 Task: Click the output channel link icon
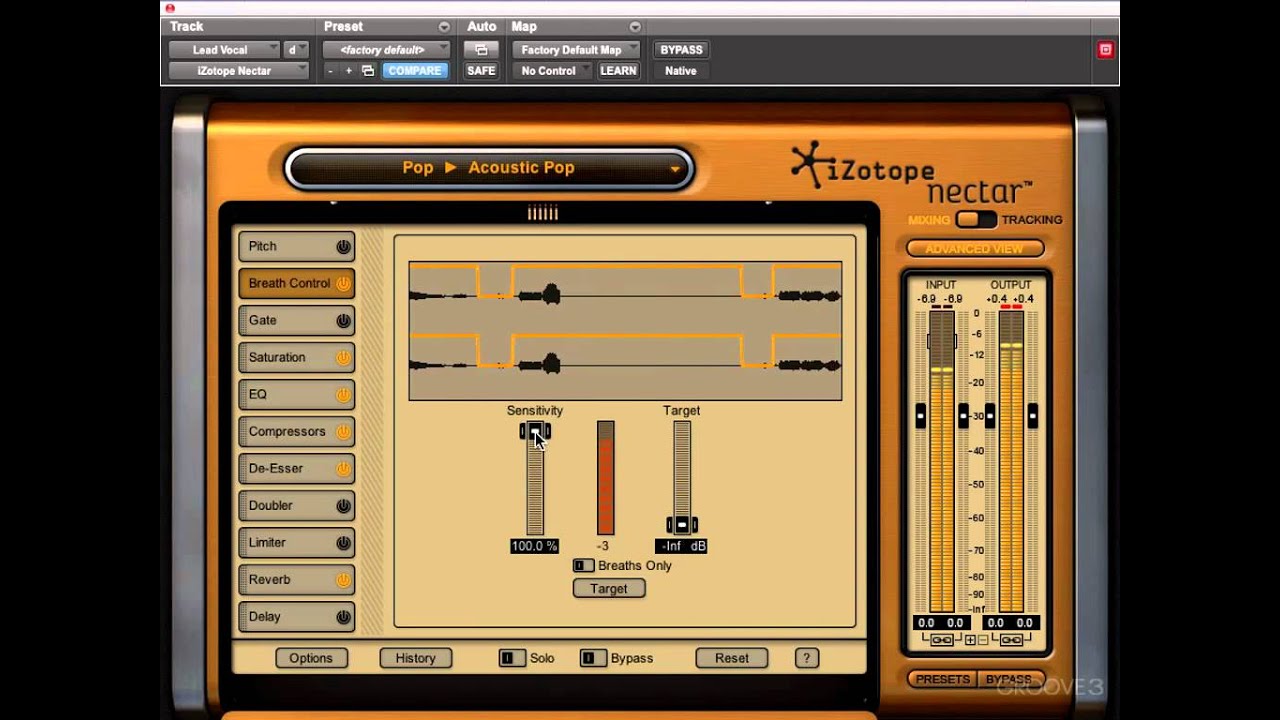pyautogui.click(x=1011, y=639)
